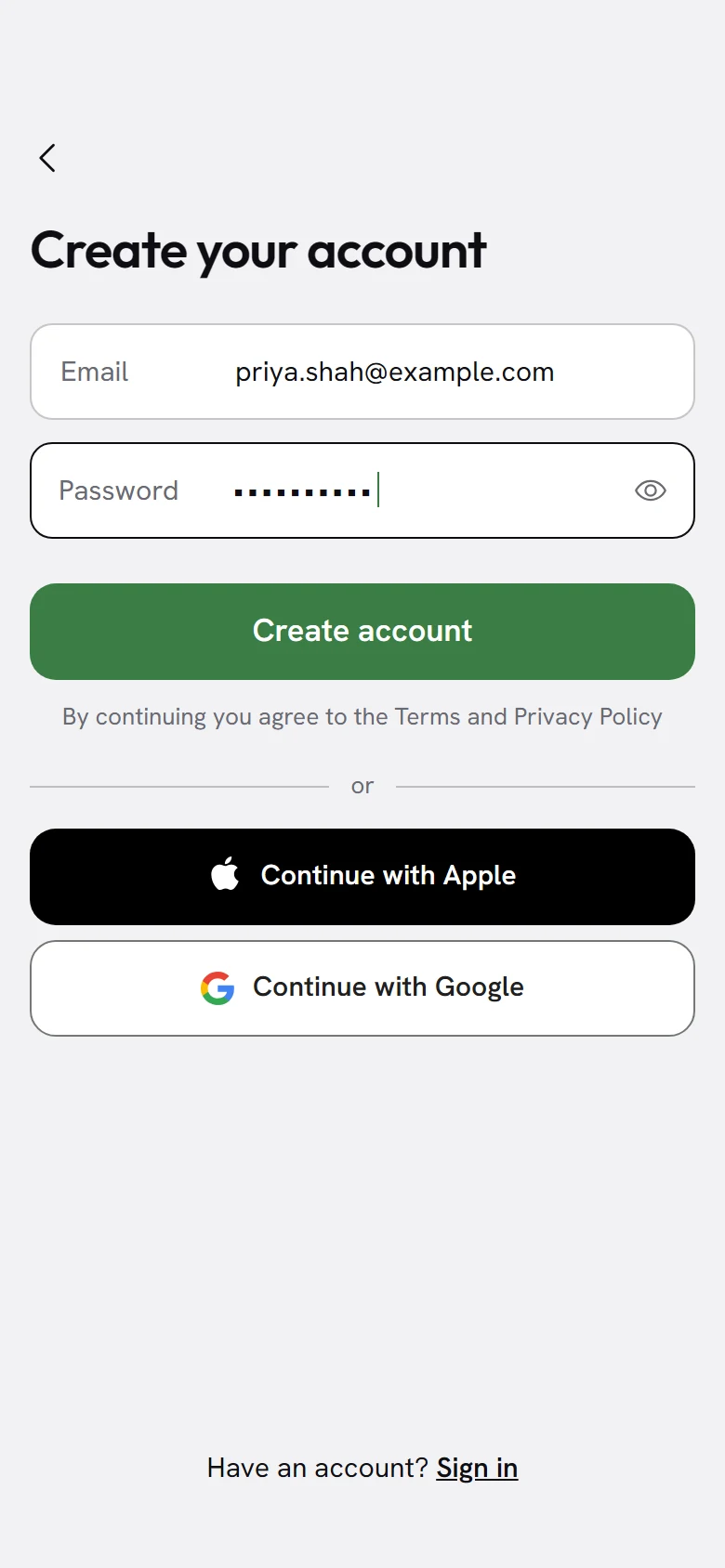Tap the green Create account button
Viewport: 725px width, 1568px height.
pyautogui.click(x=362, y=632)
